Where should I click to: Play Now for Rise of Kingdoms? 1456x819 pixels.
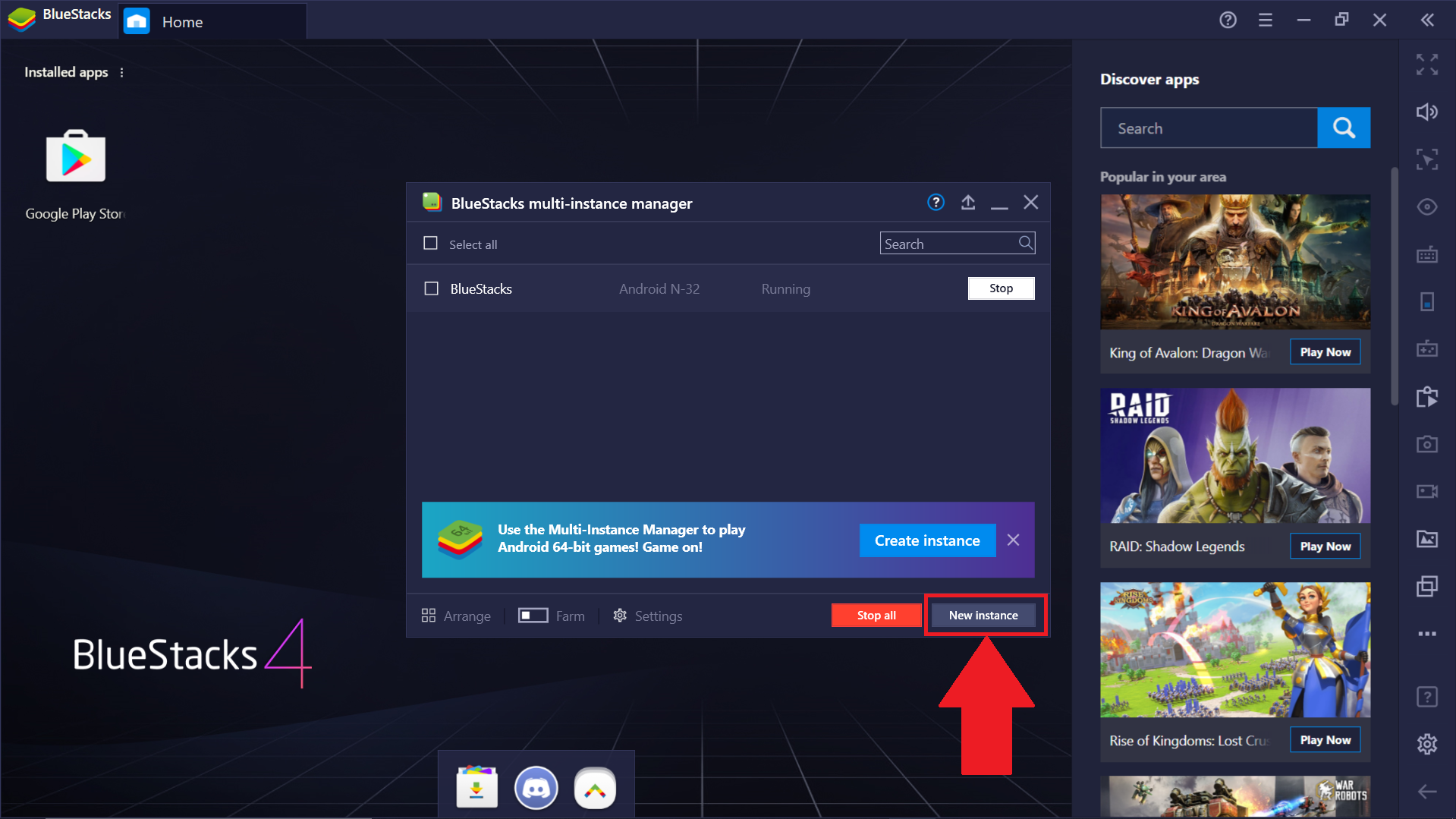click(1325, 740)
